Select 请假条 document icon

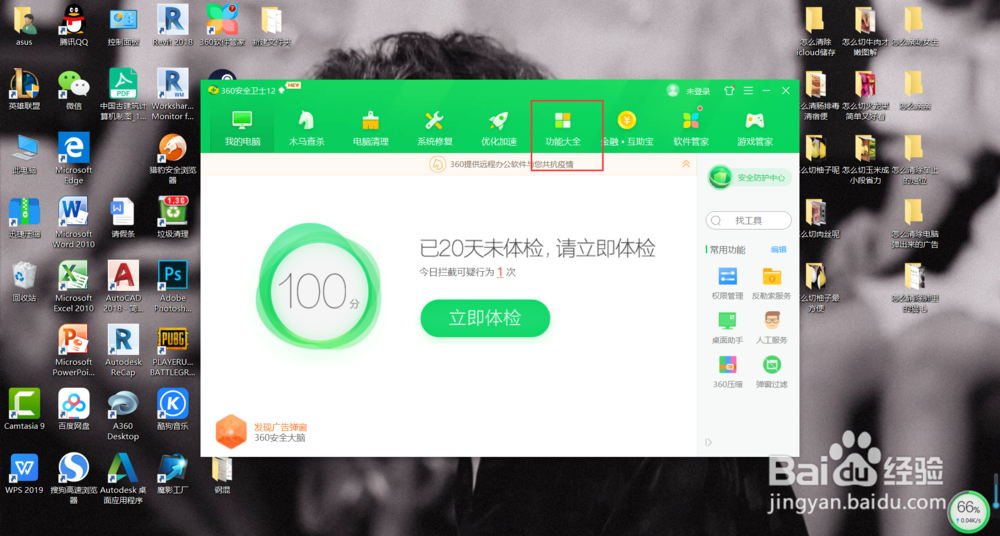(x=123, y=217)
